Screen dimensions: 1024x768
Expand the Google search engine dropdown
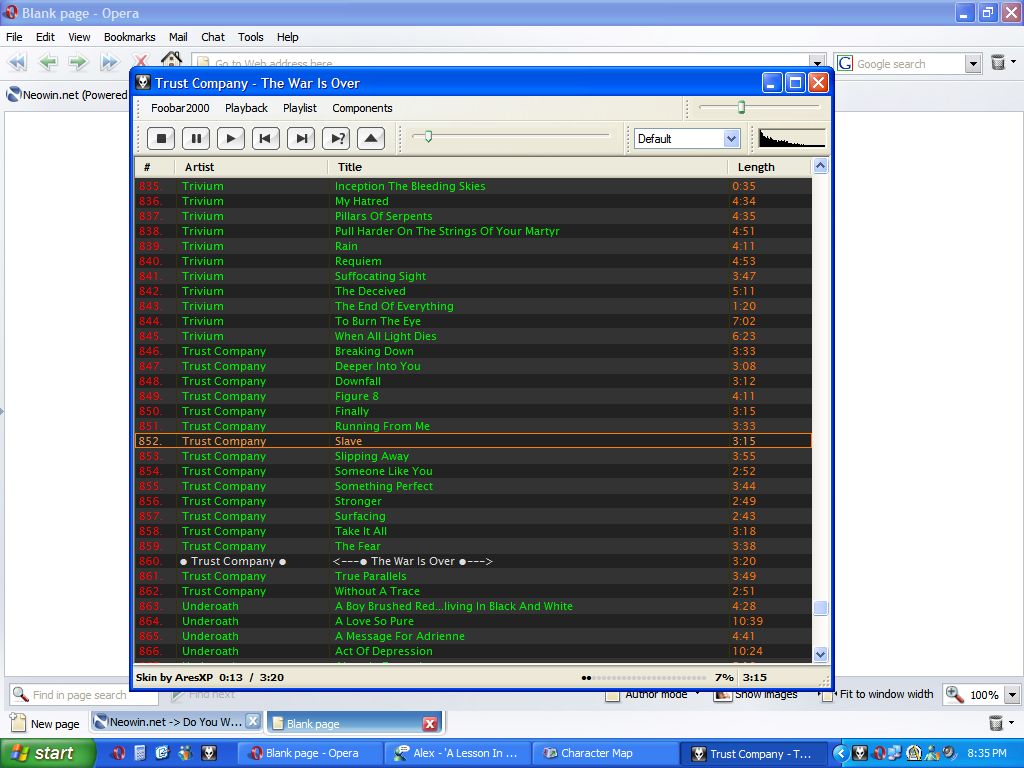[973, 64]
